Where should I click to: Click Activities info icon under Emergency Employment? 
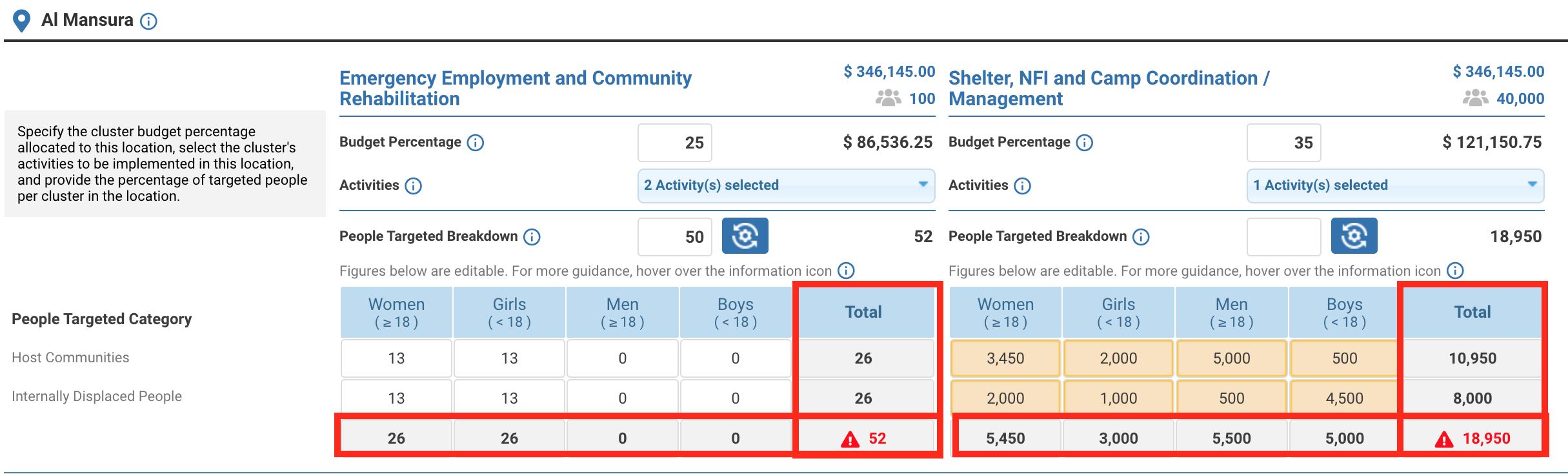tap(414, 186)
